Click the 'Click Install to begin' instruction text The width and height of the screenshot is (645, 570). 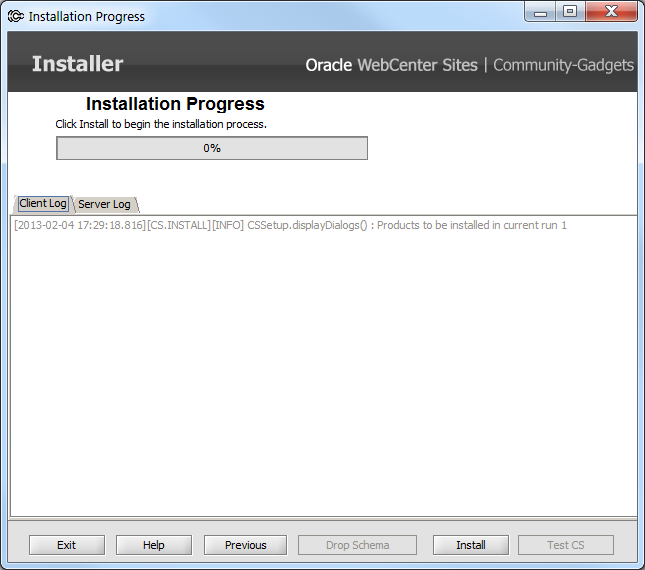coord(161,124)
